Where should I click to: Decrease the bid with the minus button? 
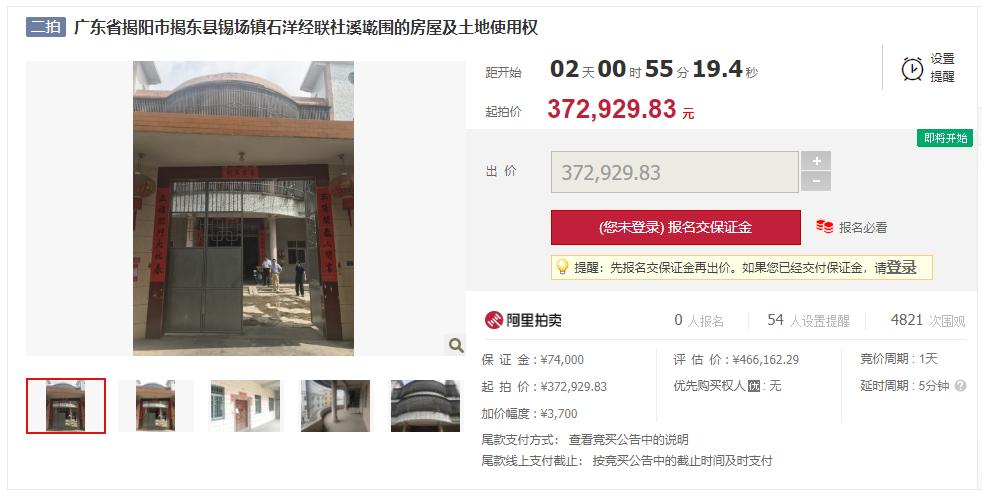point(816,181)
